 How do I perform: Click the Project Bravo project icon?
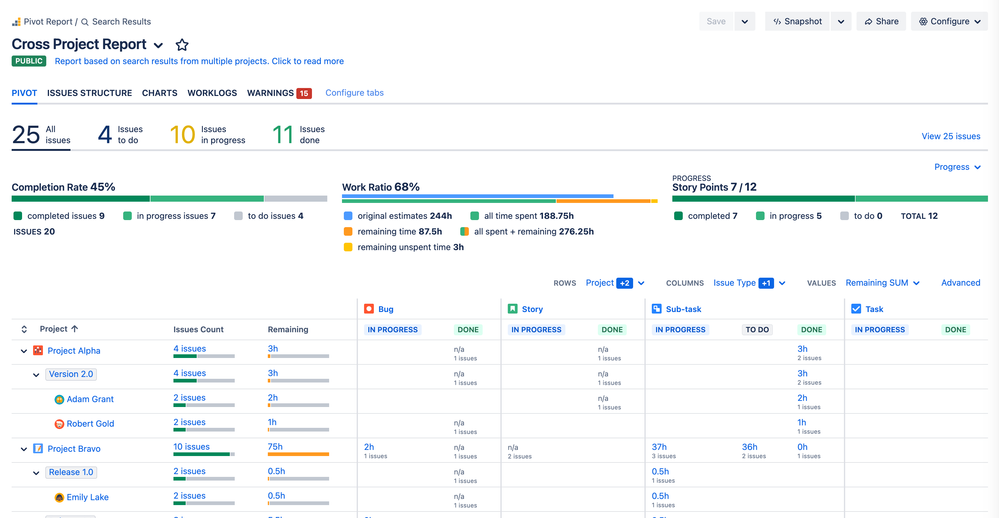(38, 449)
